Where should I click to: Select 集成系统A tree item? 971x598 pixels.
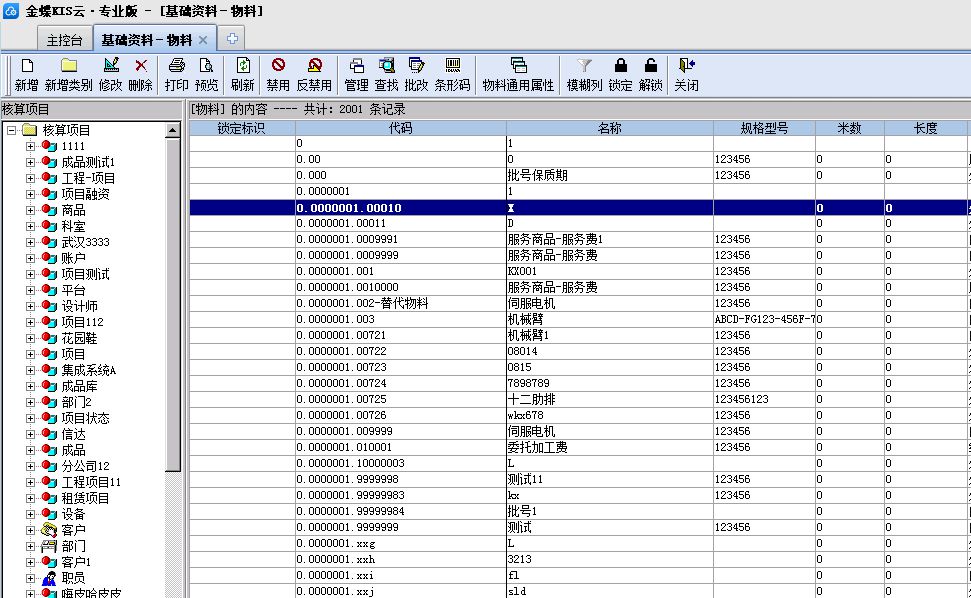[89, 370]
